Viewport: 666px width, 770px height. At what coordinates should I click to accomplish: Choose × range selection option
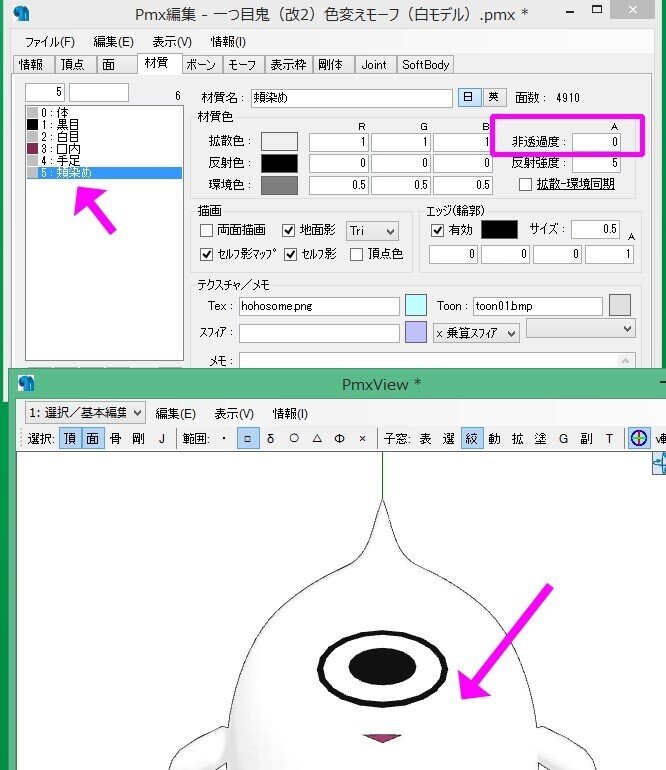(362, 438)
